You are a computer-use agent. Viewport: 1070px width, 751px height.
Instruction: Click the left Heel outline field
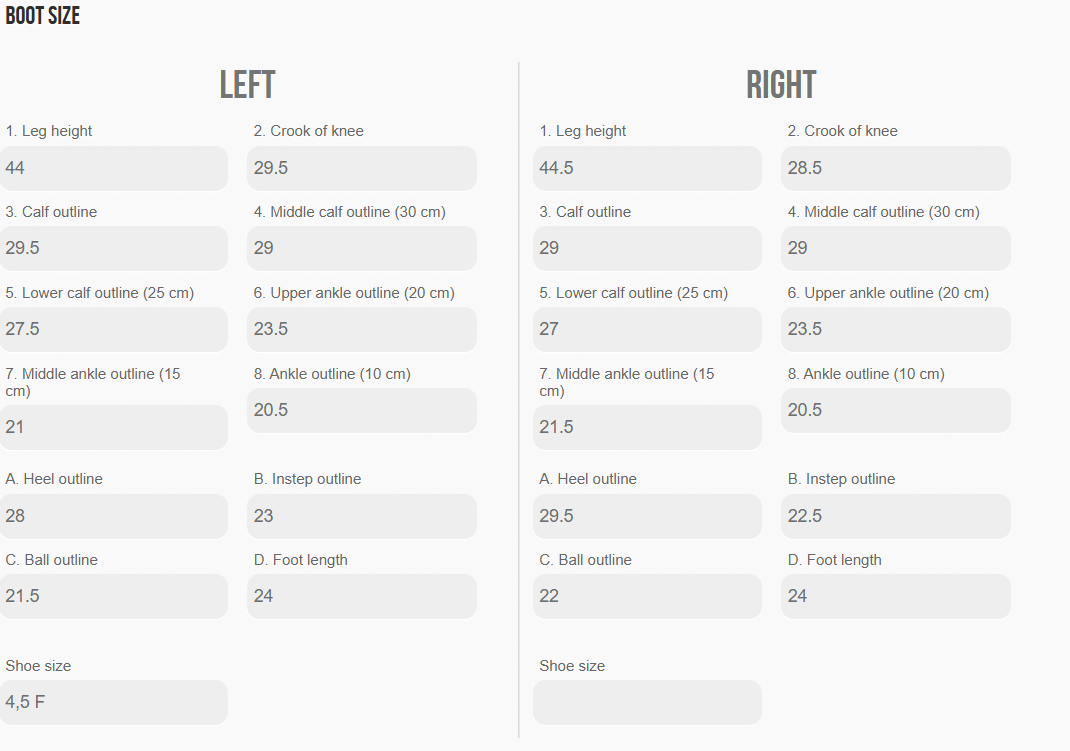pos(114,516)
